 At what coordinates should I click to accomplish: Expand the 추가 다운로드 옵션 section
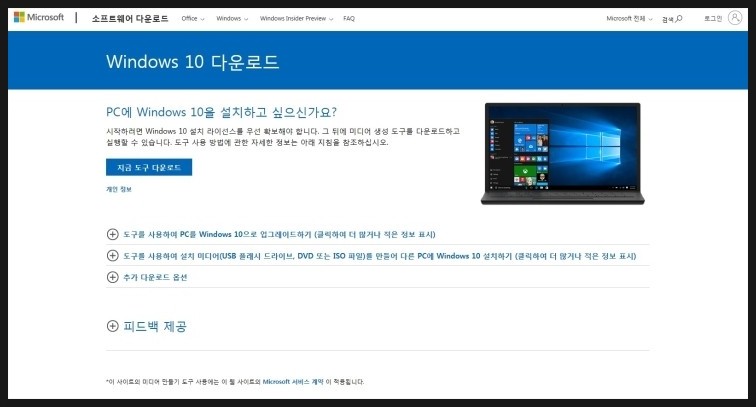pos(155,277)
